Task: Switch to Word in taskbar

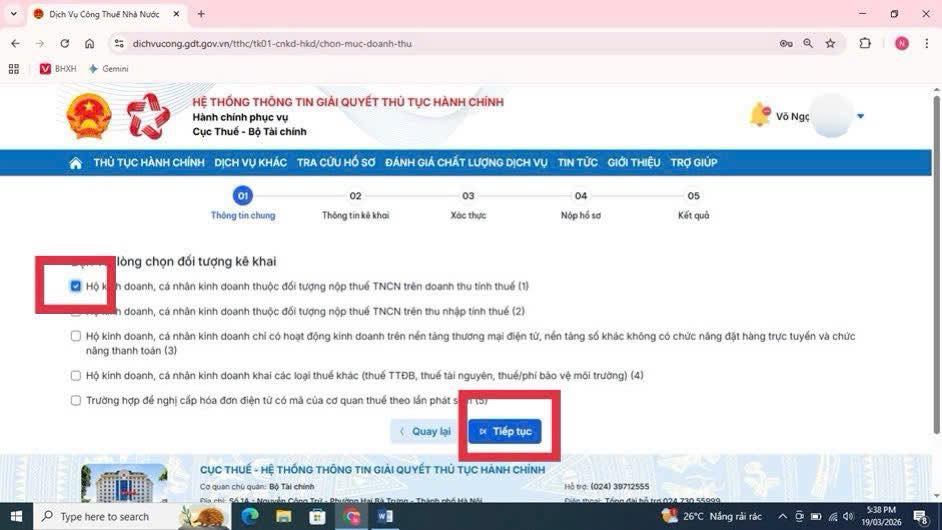Action: (x=385, y=516)
